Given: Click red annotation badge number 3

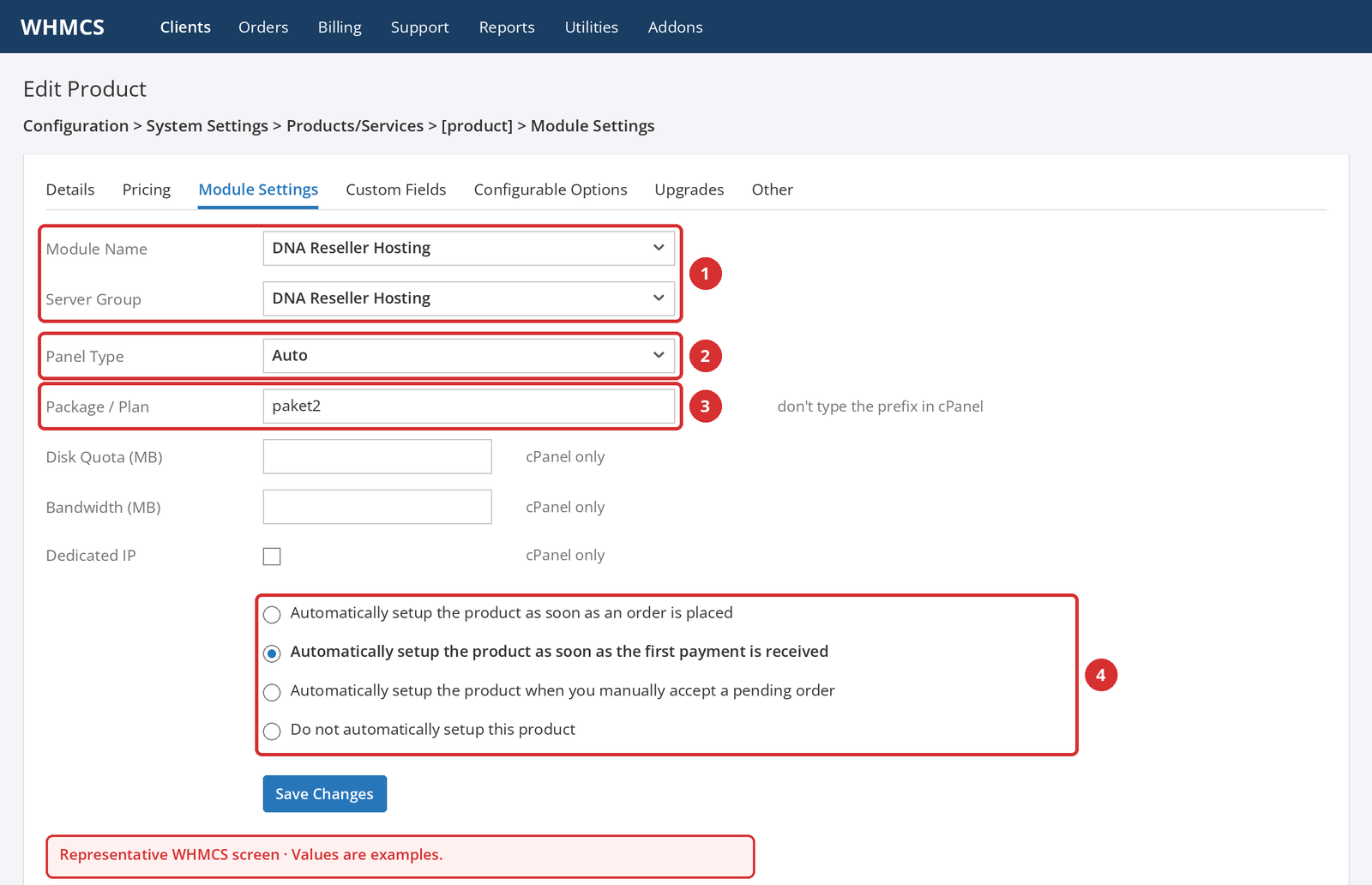Looking at the screenshot, I should [706, 406].
